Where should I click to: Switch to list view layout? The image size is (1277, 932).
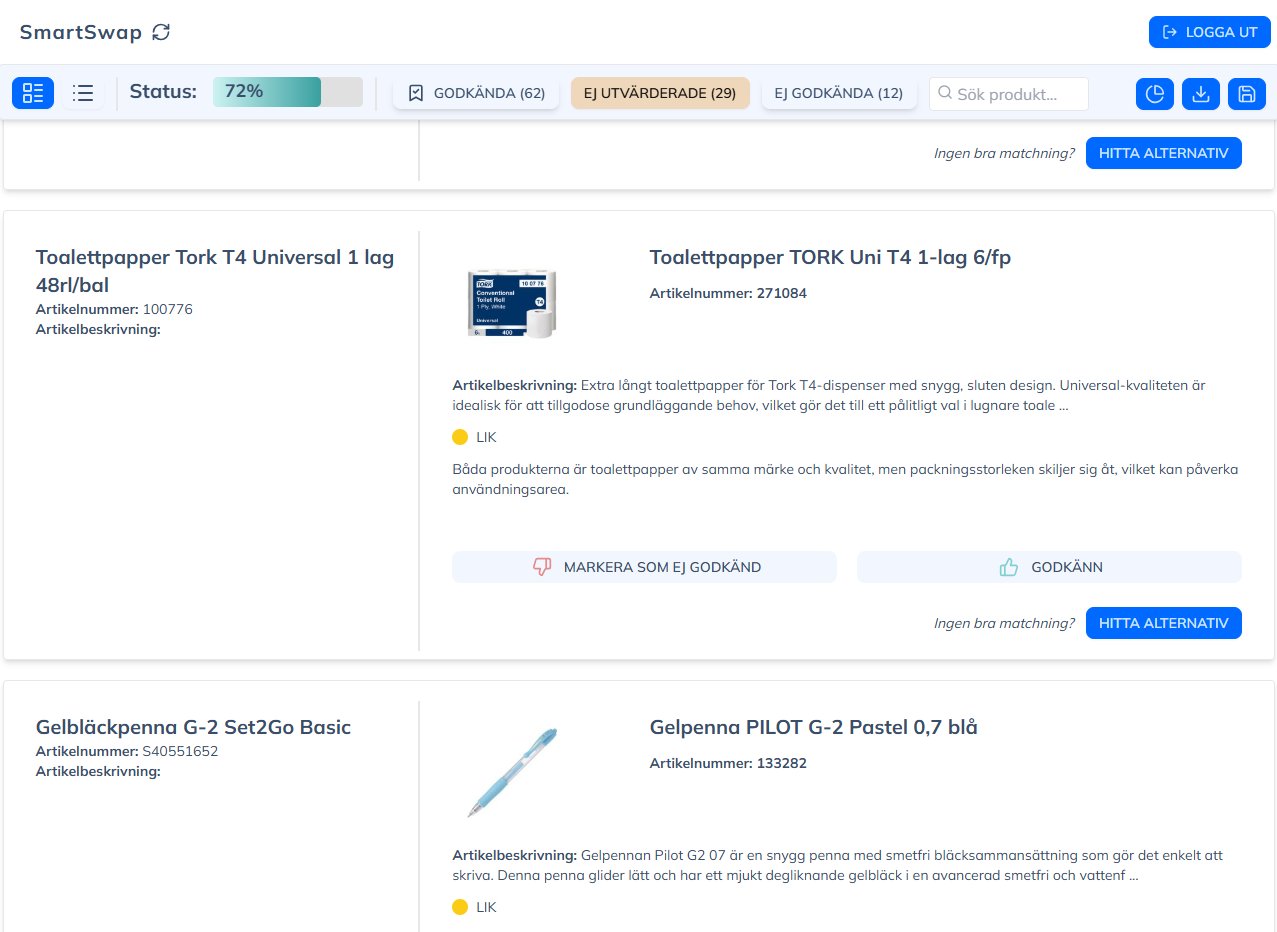(x=83, y=93)
